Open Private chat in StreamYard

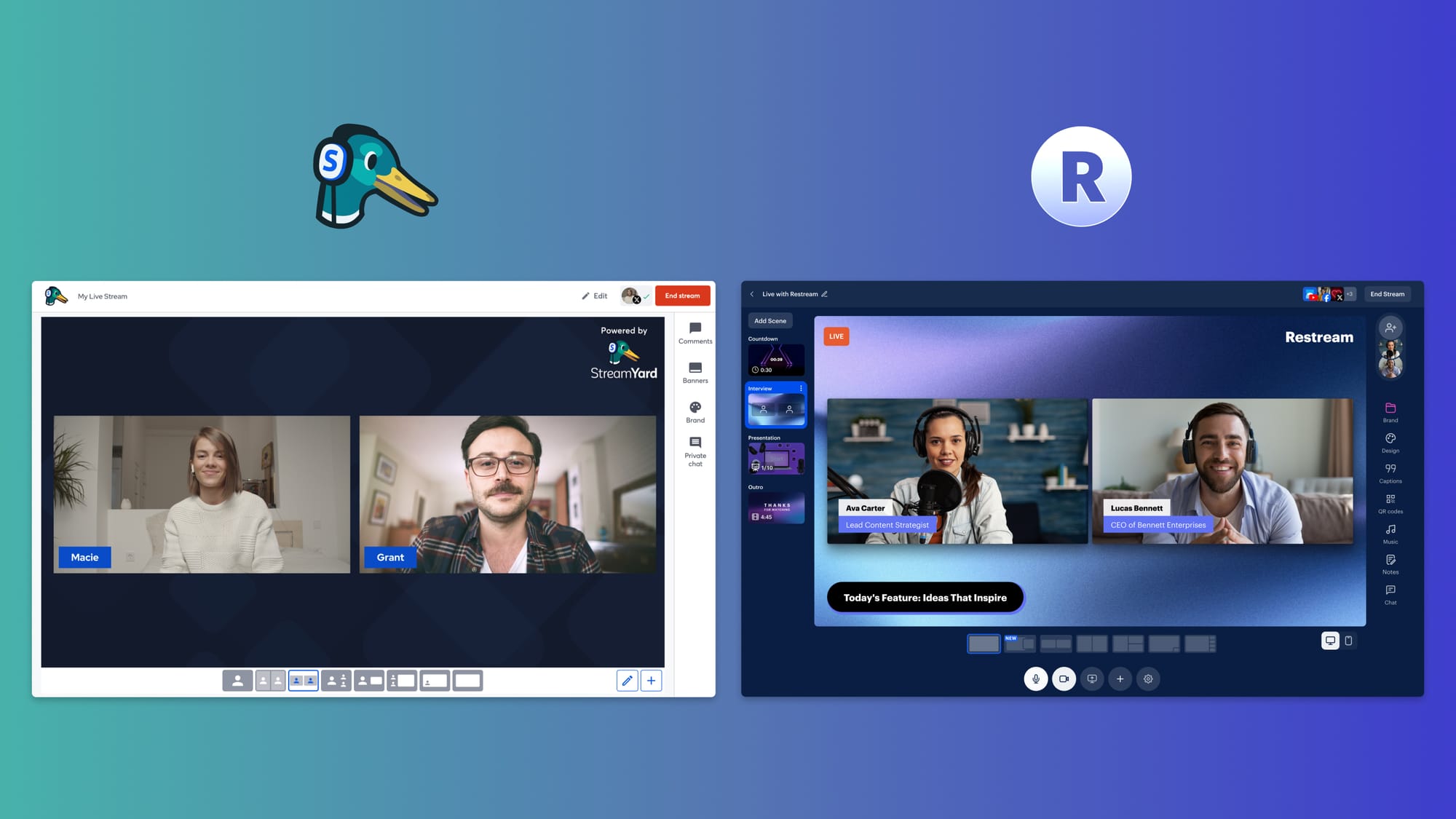(x=695, y=451)
